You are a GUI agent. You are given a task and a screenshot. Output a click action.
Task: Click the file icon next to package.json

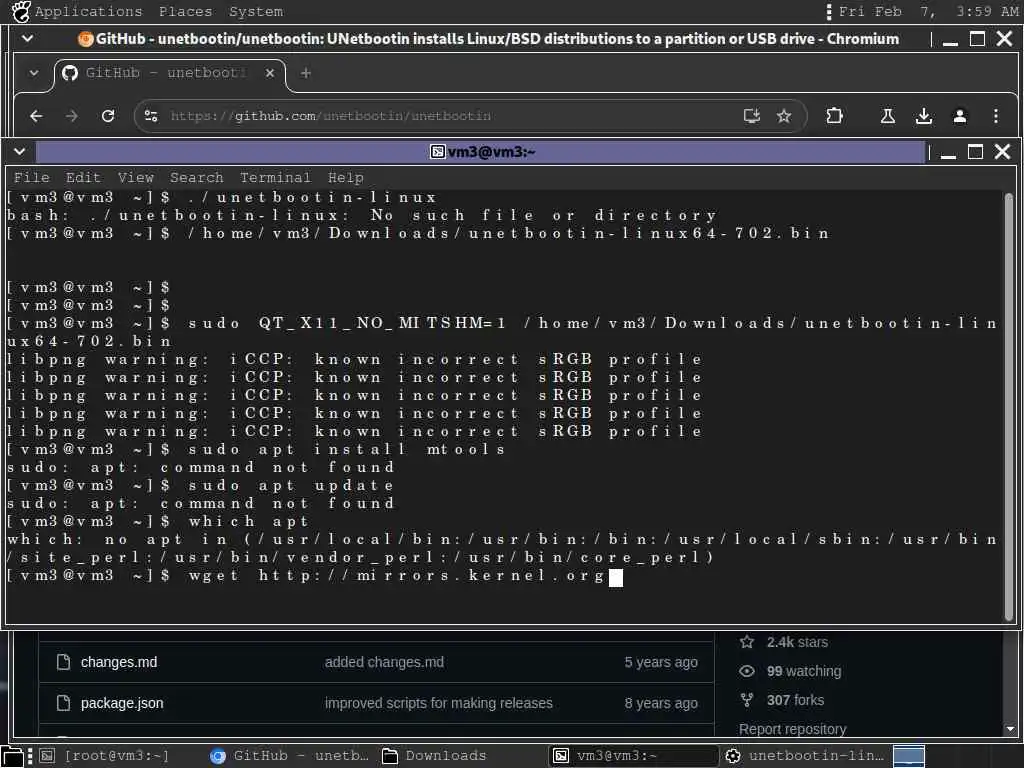coord(63,703)
